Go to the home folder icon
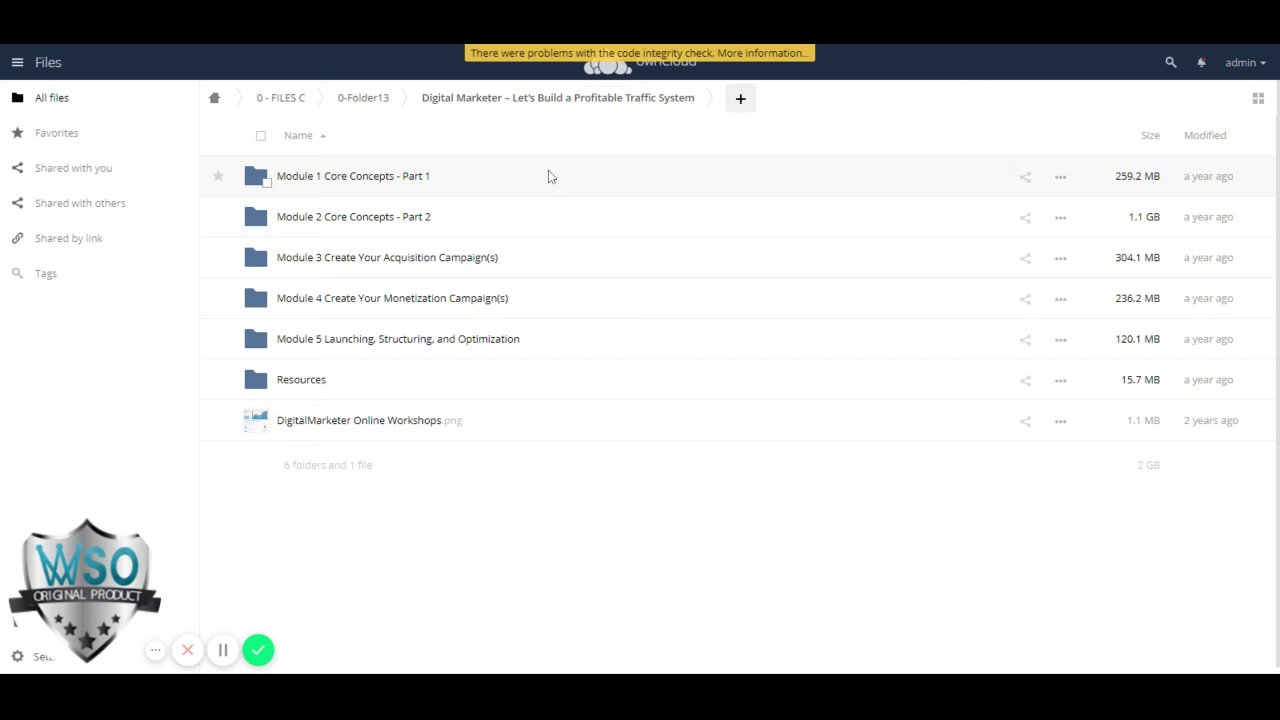Viewport: 1280px width, 720px height. (x=214, y=98)
